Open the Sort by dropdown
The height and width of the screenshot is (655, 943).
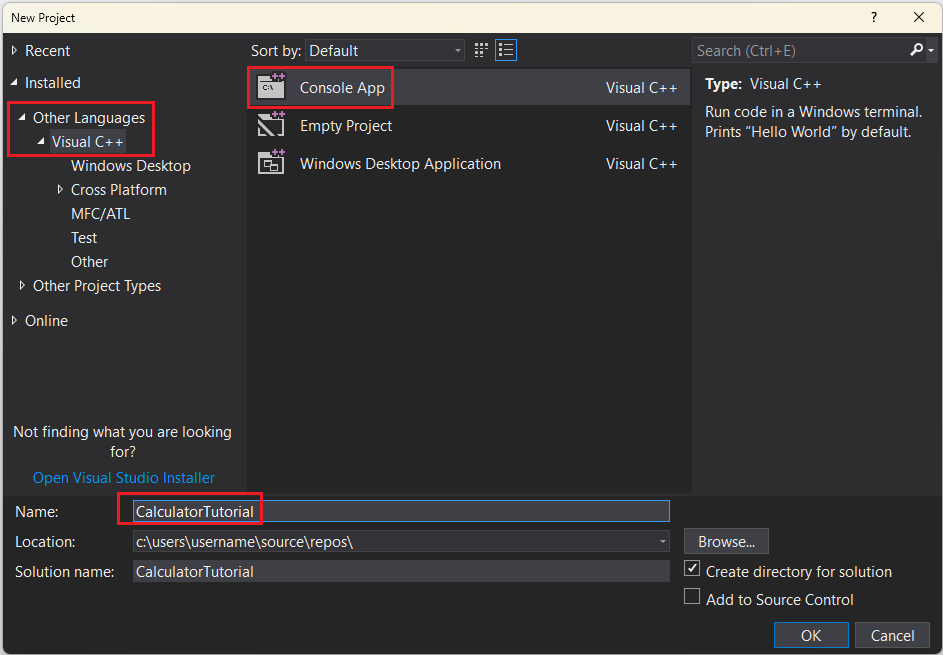click(x=456, y=49)
